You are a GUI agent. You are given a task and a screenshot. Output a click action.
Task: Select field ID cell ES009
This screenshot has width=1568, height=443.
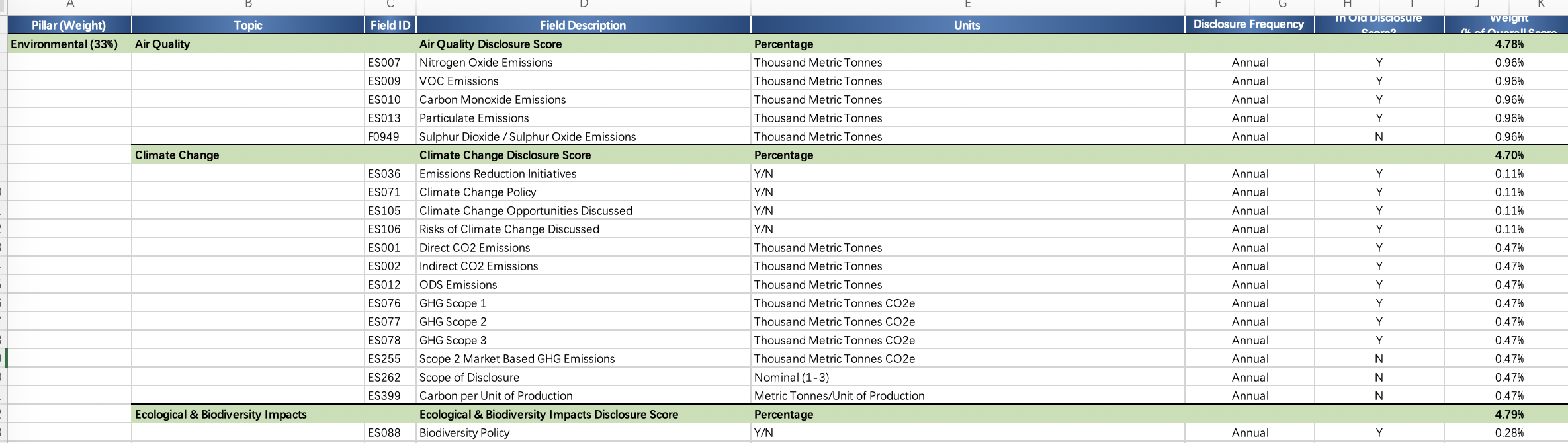point(384,81)
